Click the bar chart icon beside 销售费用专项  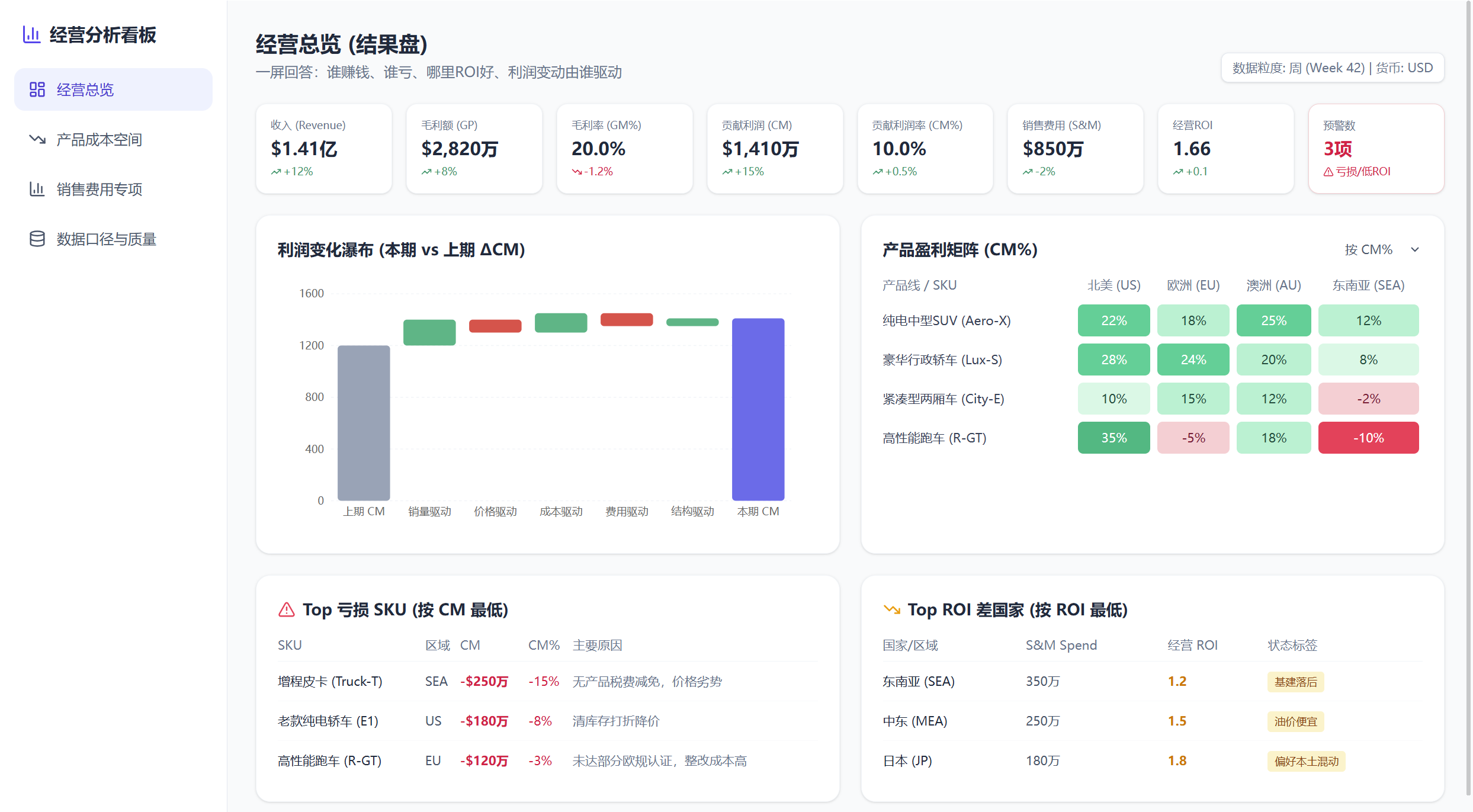(37, 189)
